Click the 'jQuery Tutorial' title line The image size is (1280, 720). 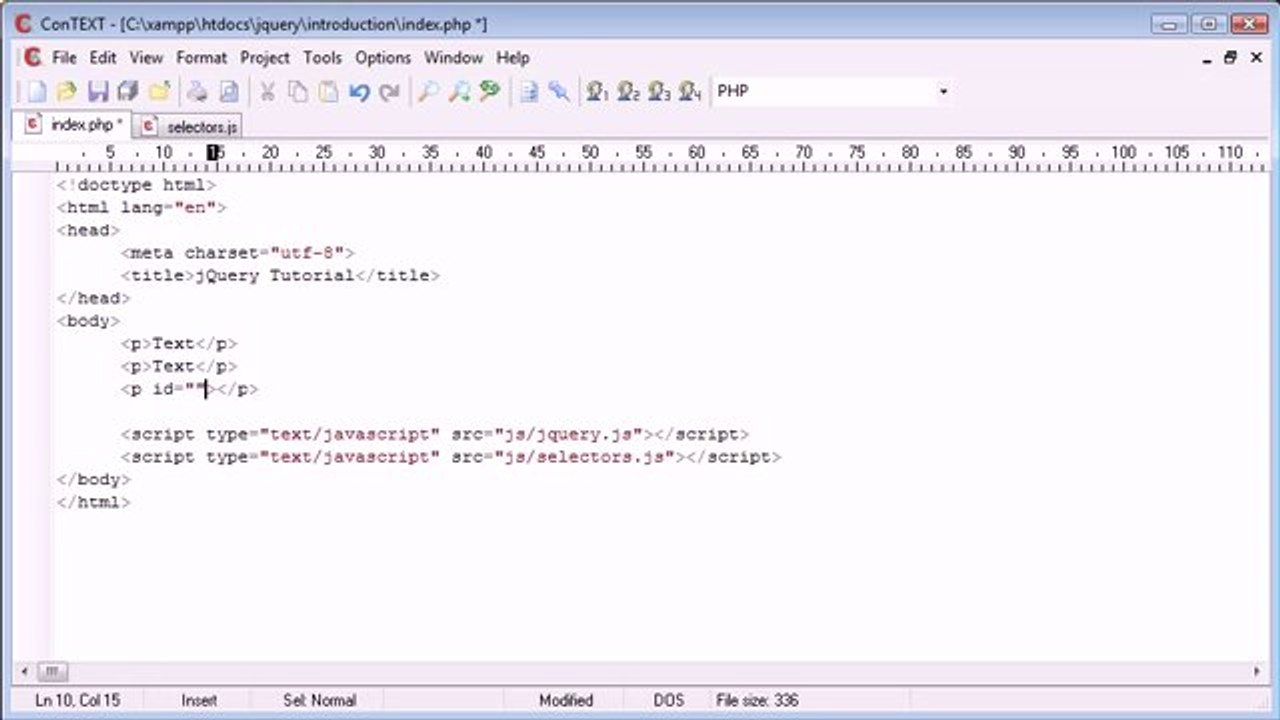pyautogui.click(x=280, y=275)
